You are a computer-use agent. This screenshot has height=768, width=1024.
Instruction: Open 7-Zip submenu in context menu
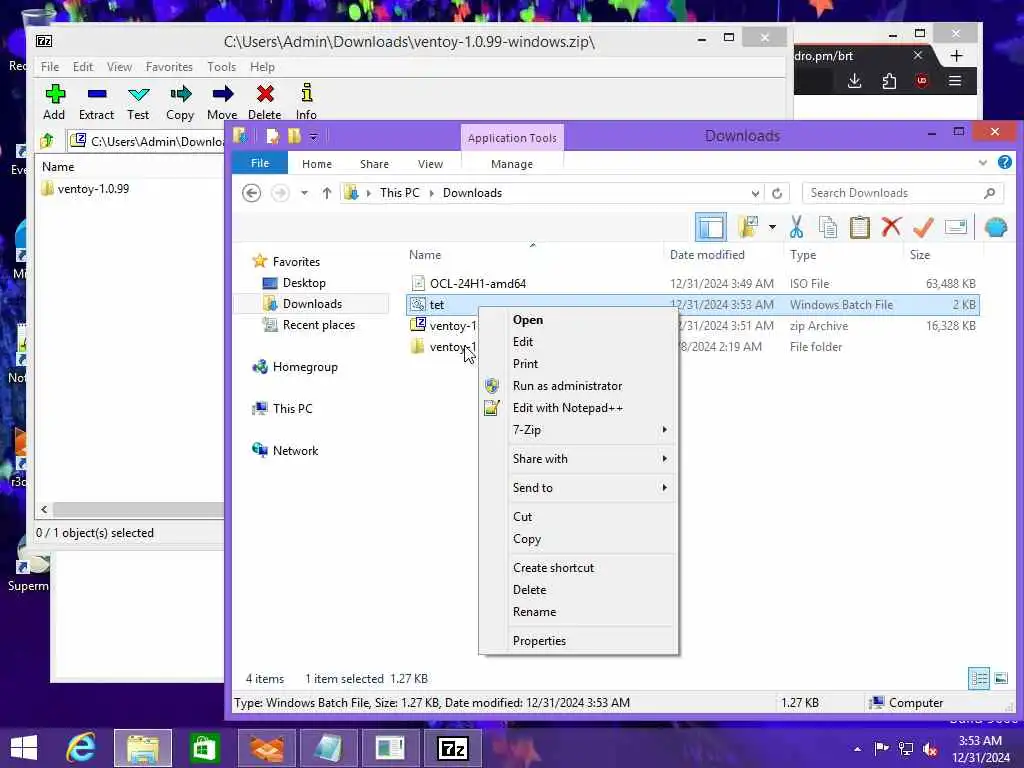[x=594, y=430]
